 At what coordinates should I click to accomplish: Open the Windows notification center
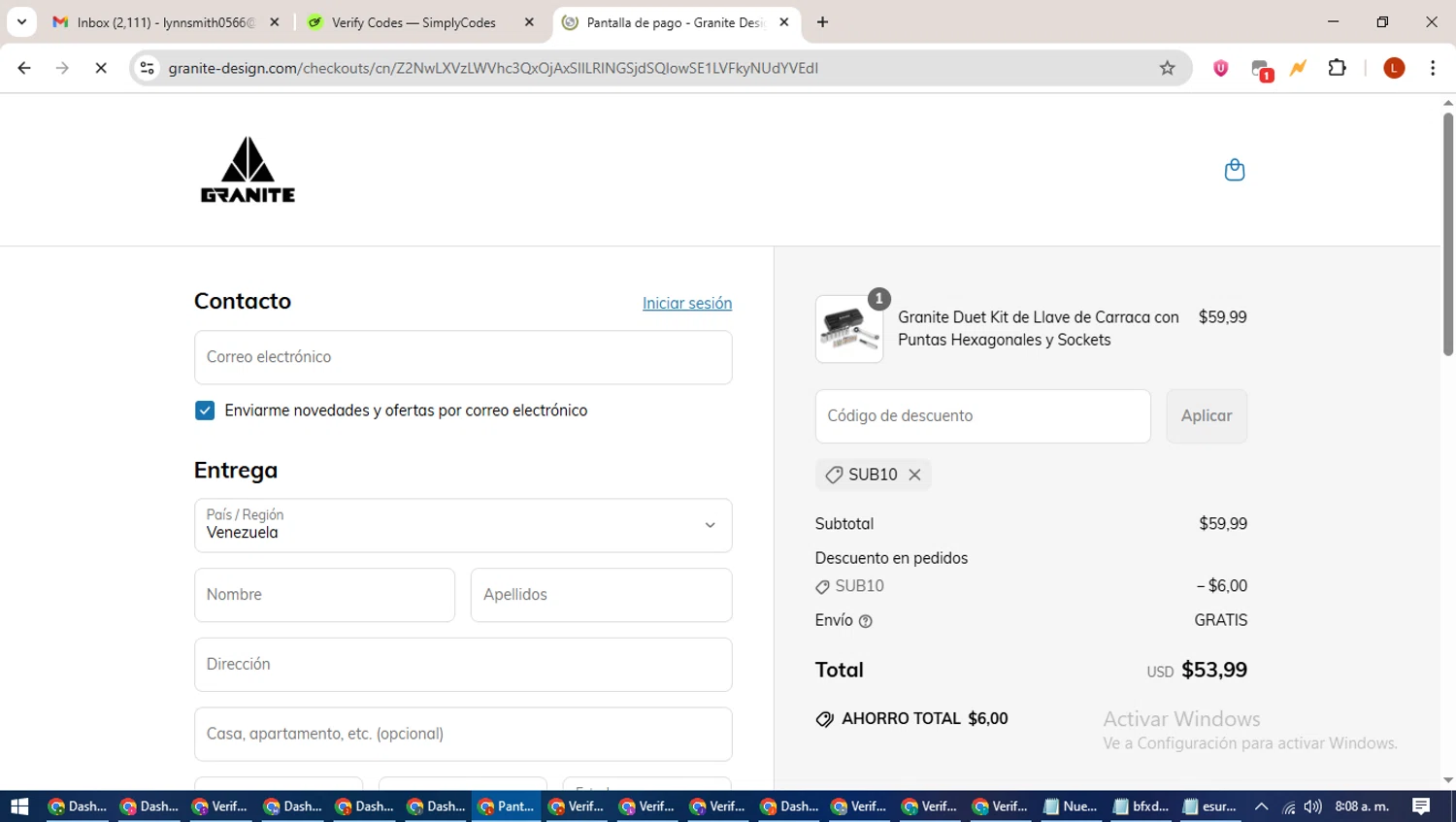(1421, 806)
